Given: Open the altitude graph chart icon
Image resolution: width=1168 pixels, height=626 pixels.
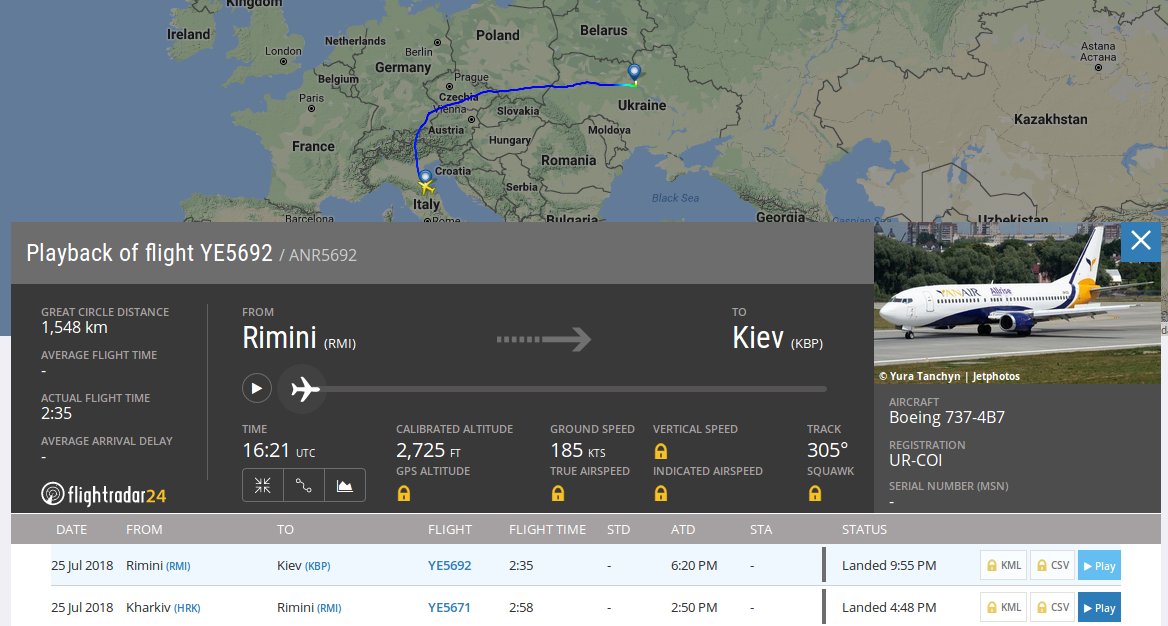Looking at the screenshot, I should click(345, 485).
